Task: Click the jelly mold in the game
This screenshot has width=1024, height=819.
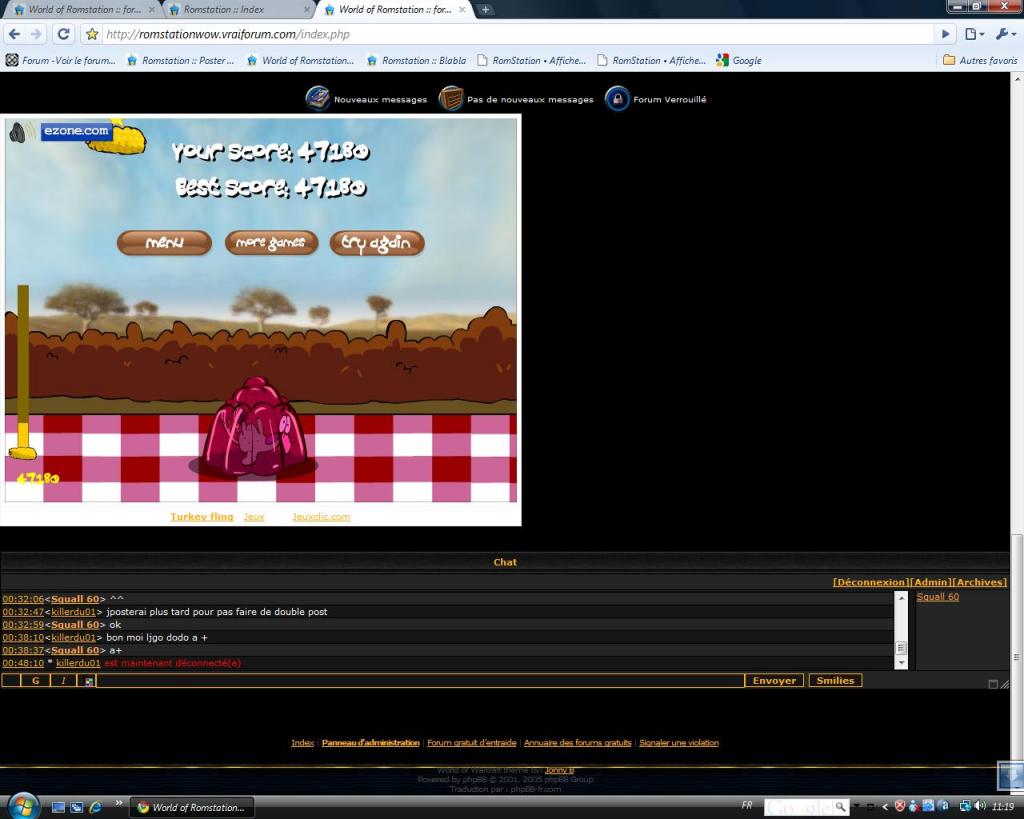Action: (x=255, y=428)
